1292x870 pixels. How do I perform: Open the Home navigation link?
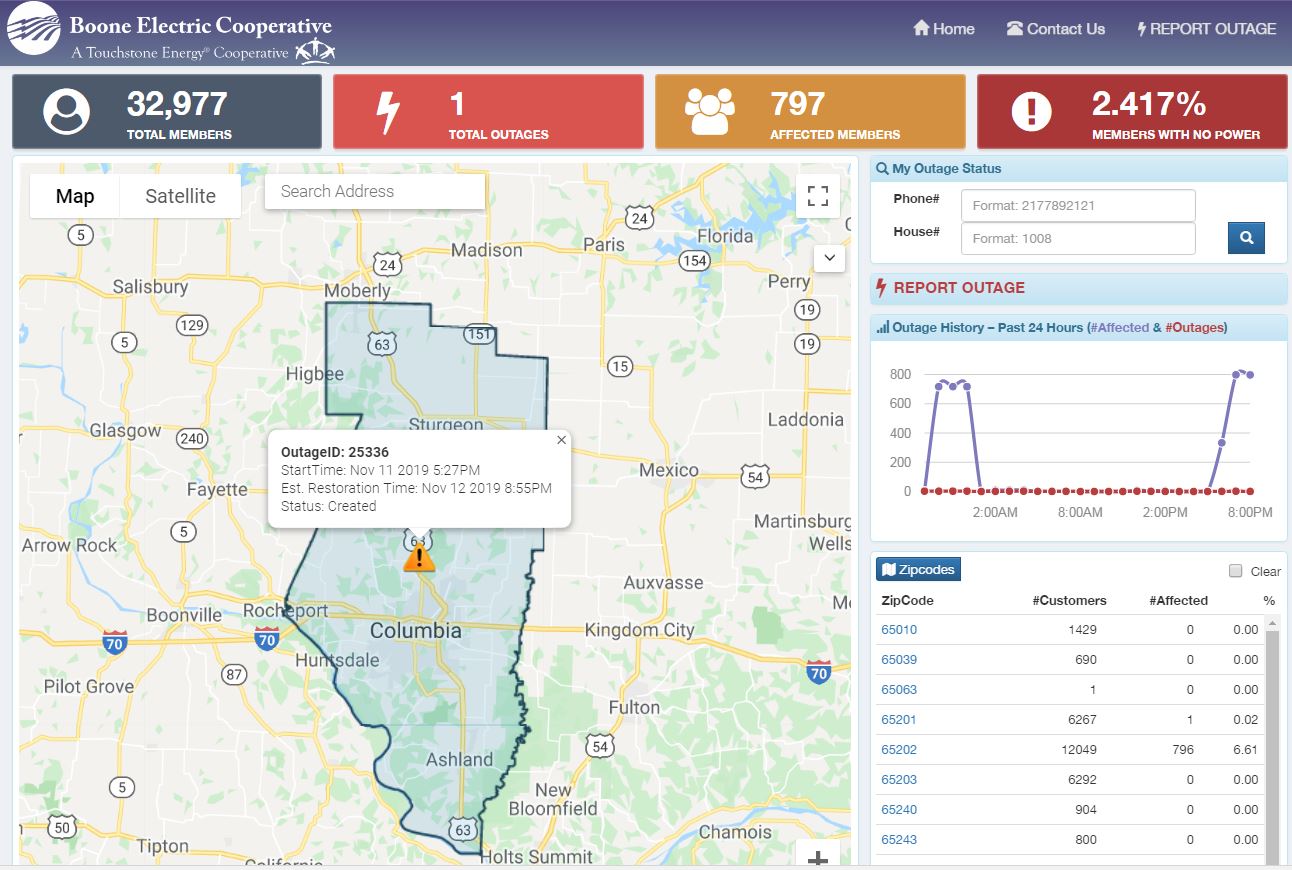(943, 29)
